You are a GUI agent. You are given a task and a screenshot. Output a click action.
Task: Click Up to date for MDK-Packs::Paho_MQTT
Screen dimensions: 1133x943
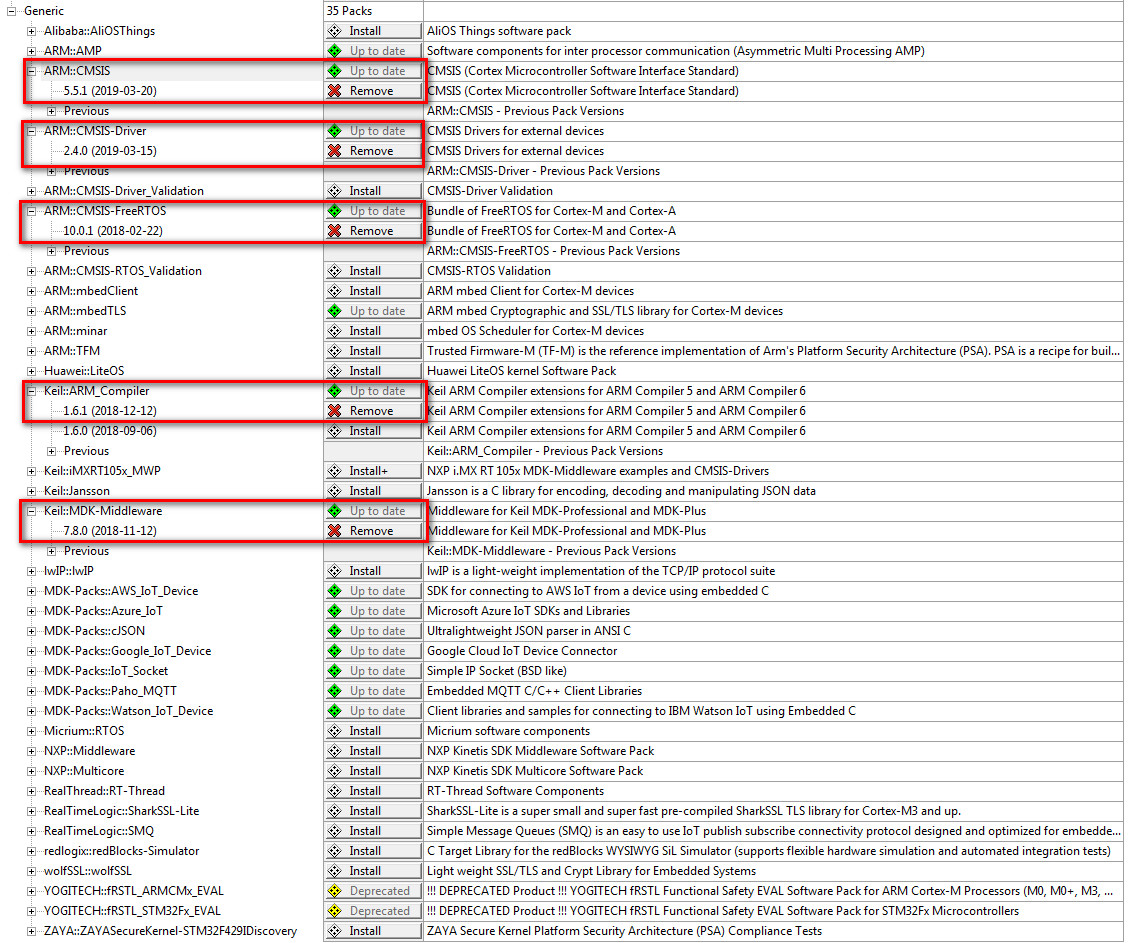coord(373,692)
